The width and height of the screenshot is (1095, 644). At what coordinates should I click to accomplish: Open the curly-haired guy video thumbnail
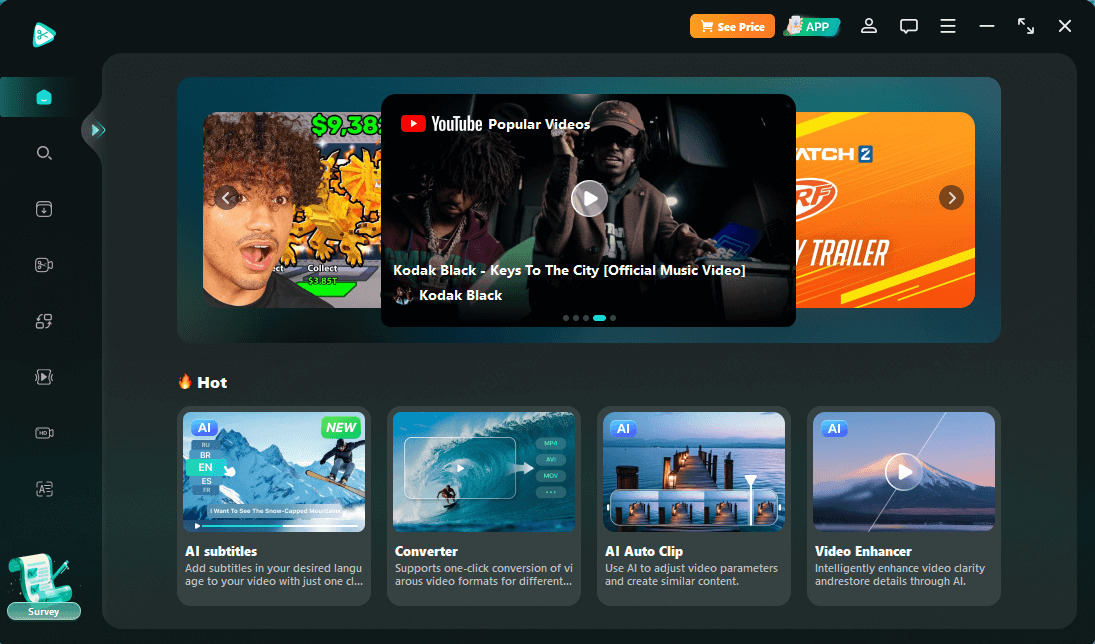point(292,210)
